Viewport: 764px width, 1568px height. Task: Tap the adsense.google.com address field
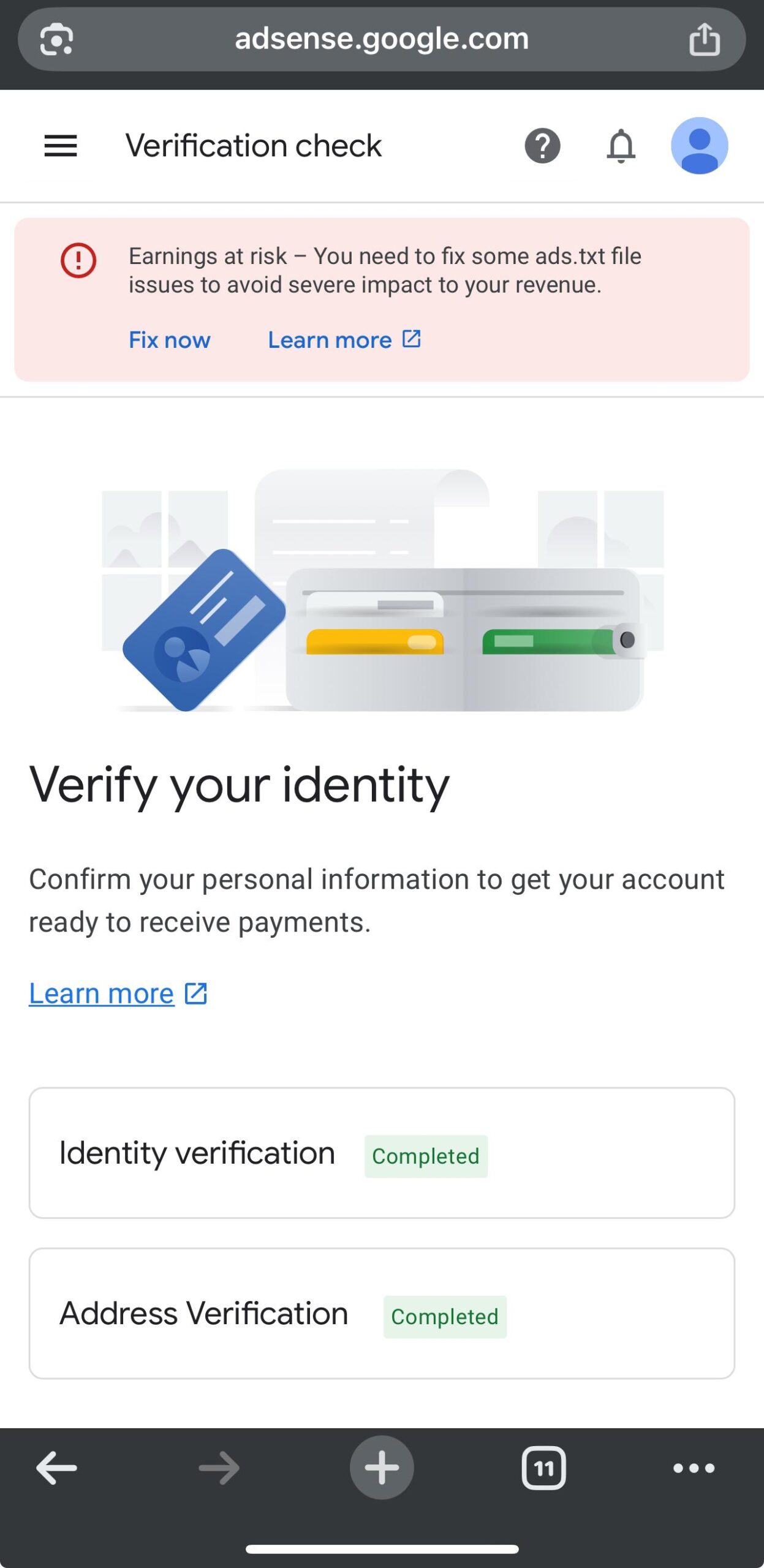tap(381, 39)
